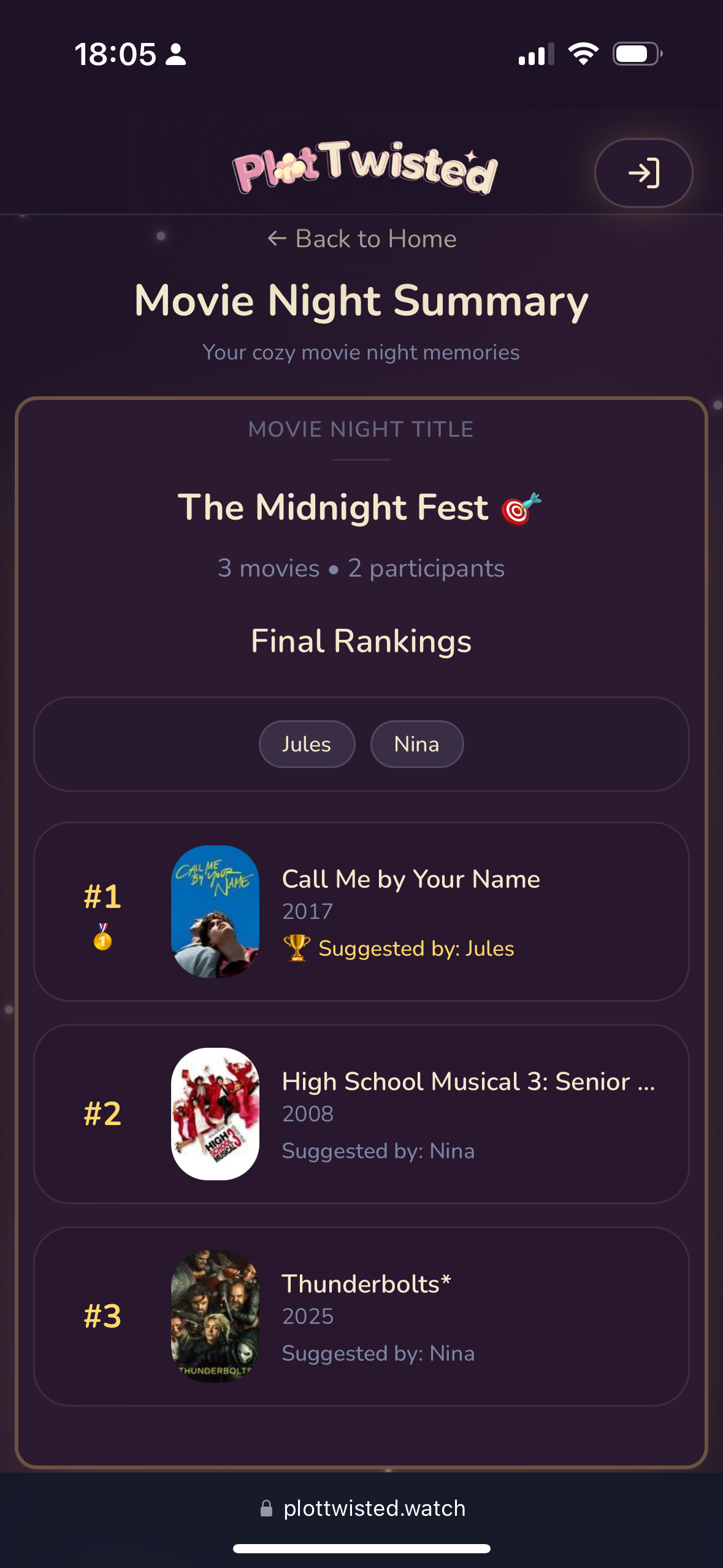This screenshot has width=723, height=1568.
Task: Tap the dart target emoji in title
Action: pos(521,509)
